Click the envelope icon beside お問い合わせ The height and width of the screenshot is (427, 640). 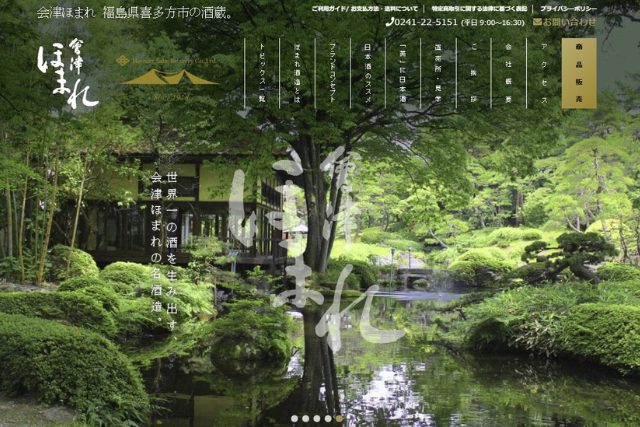point(538,21)
